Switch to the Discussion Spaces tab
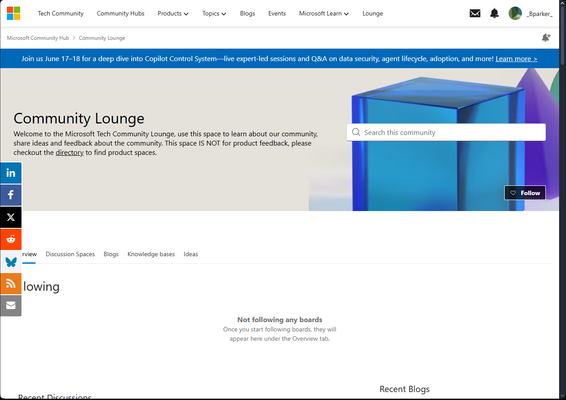Screen dimensions: 566x400 (x=70, y=254)
